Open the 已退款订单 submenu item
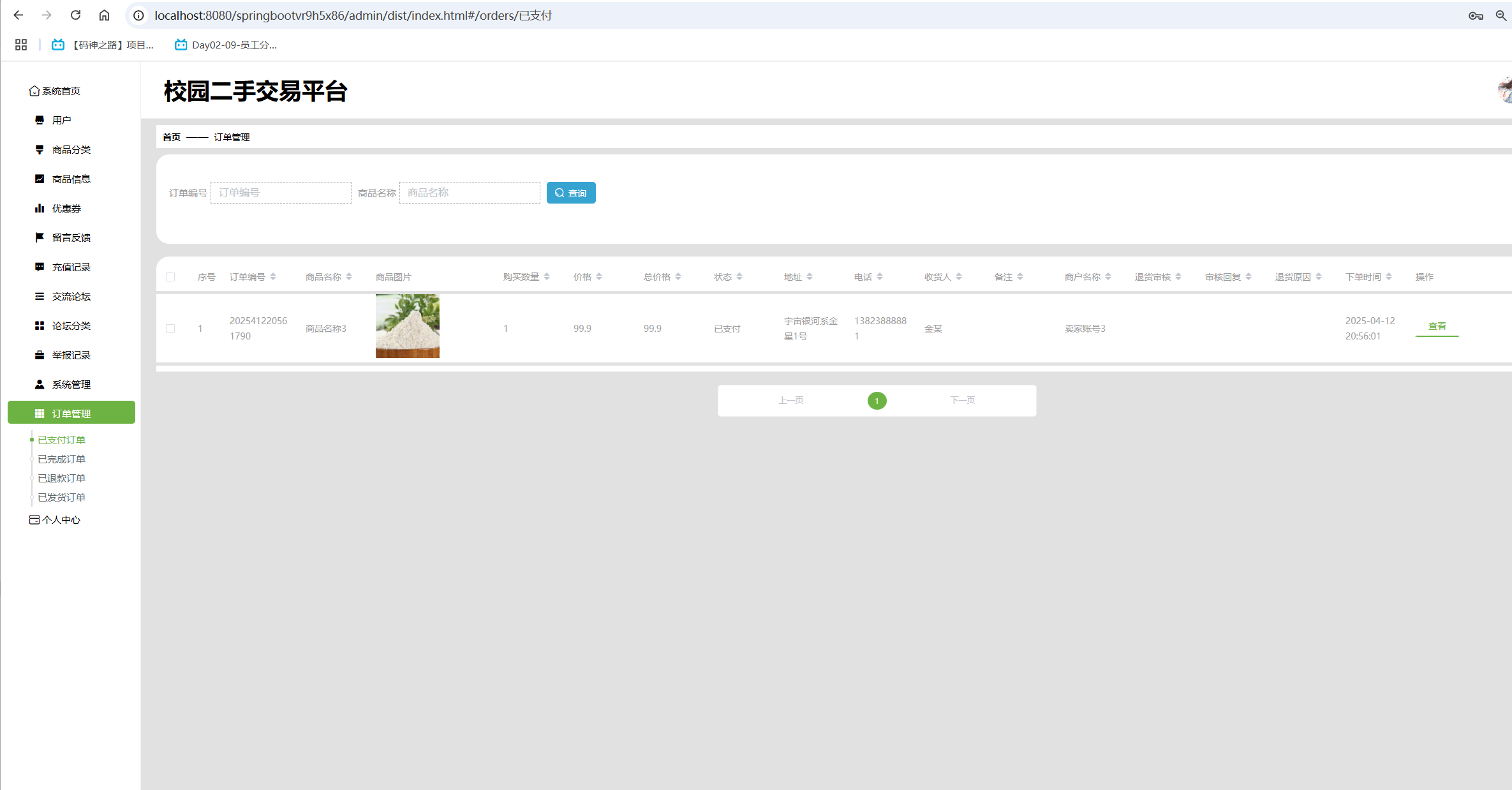The width and height of the screenshot is (1512, 790). tap(61, 478)
